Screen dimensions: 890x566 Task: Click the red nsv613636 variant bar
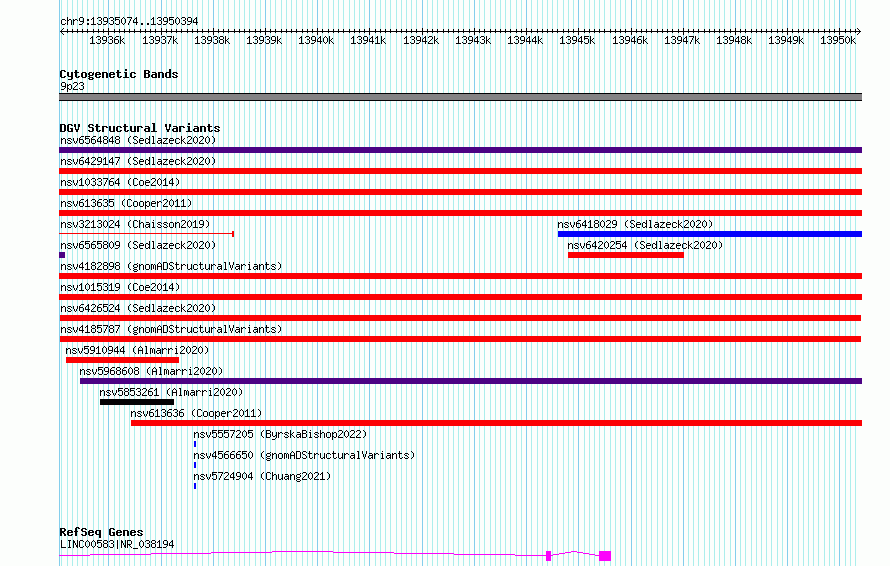tap(497, 423)
